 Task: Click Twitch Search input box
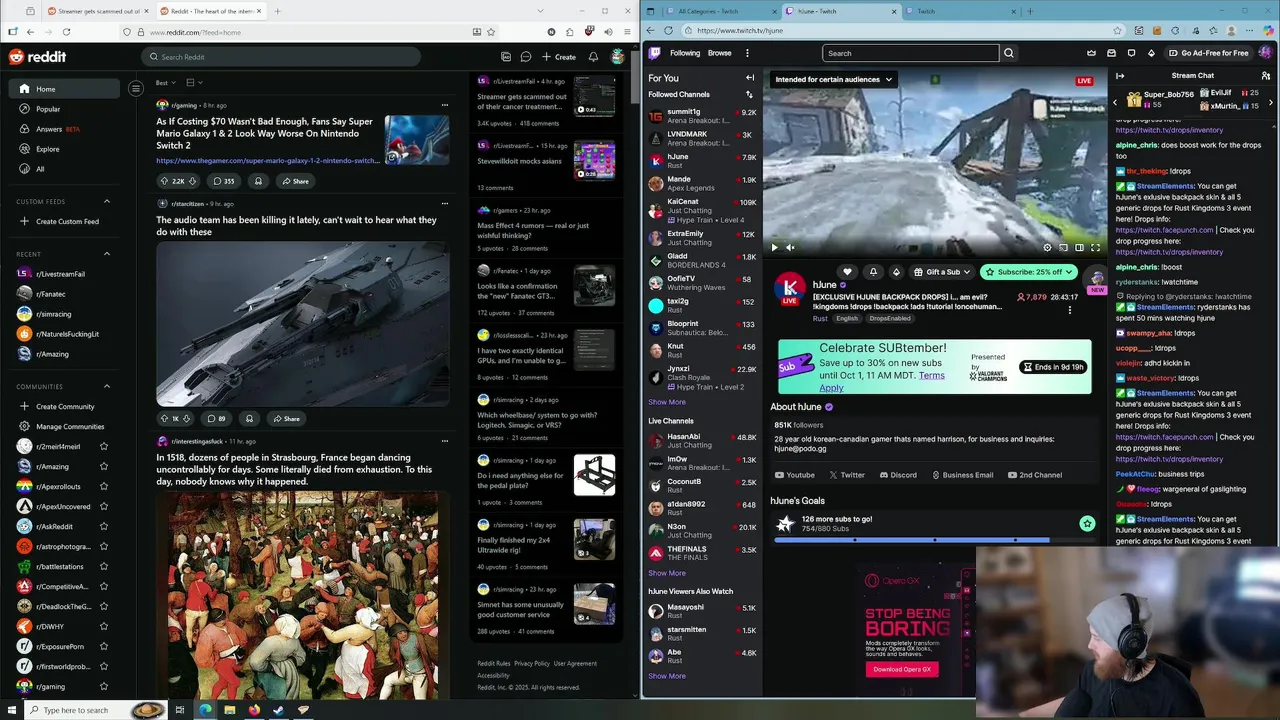(910, 53)
